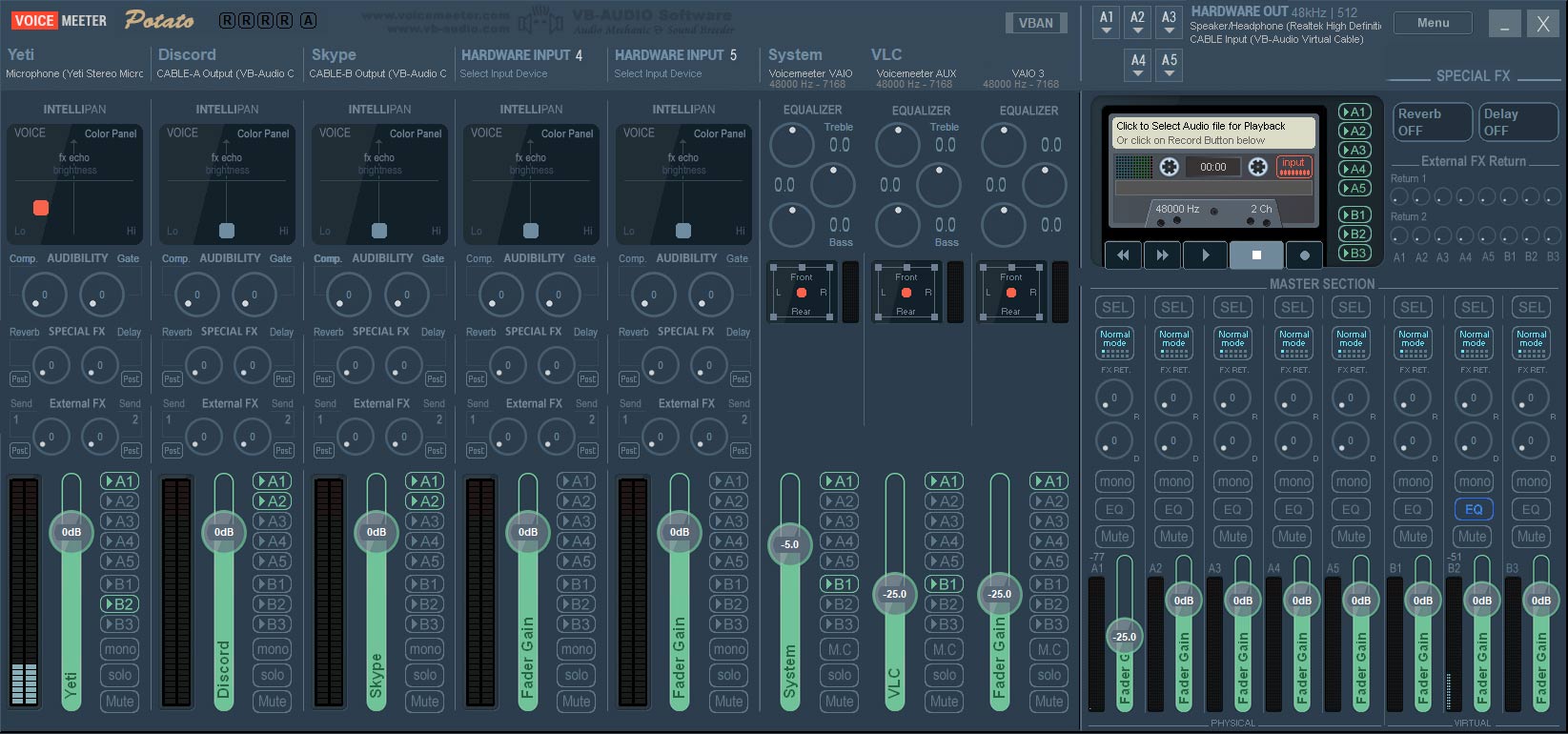Open the A5 hardware output device selector
The image size is (1568, 734).
pyautogui.click(x=1169, y=66)
